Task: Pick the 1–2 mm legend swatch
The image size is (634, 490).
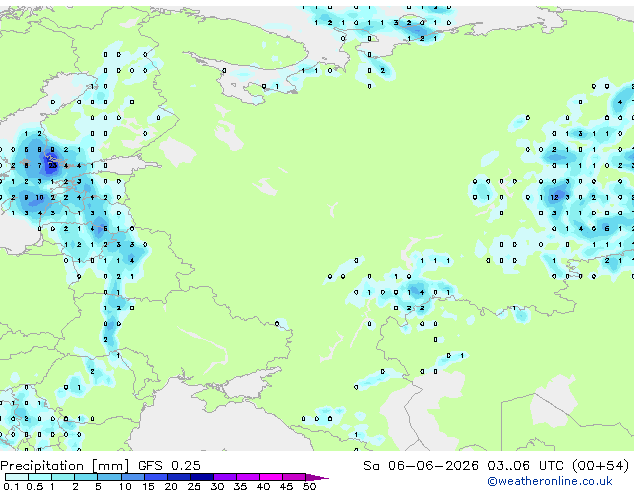Action: [x=63, y=477]
